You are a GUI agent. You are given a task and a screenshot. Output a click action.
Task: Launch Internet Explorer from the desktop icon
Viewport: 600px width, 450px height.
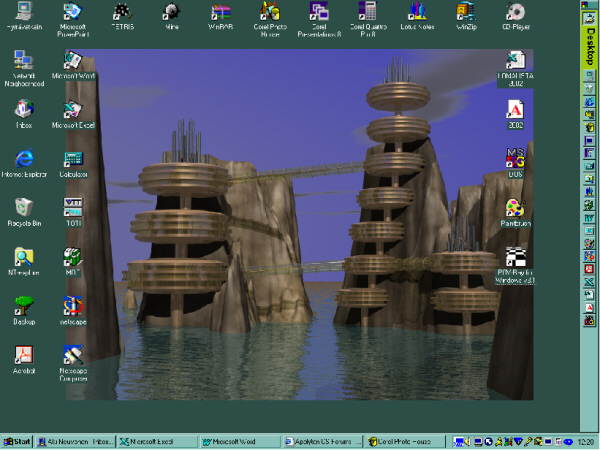coord(24,163)
